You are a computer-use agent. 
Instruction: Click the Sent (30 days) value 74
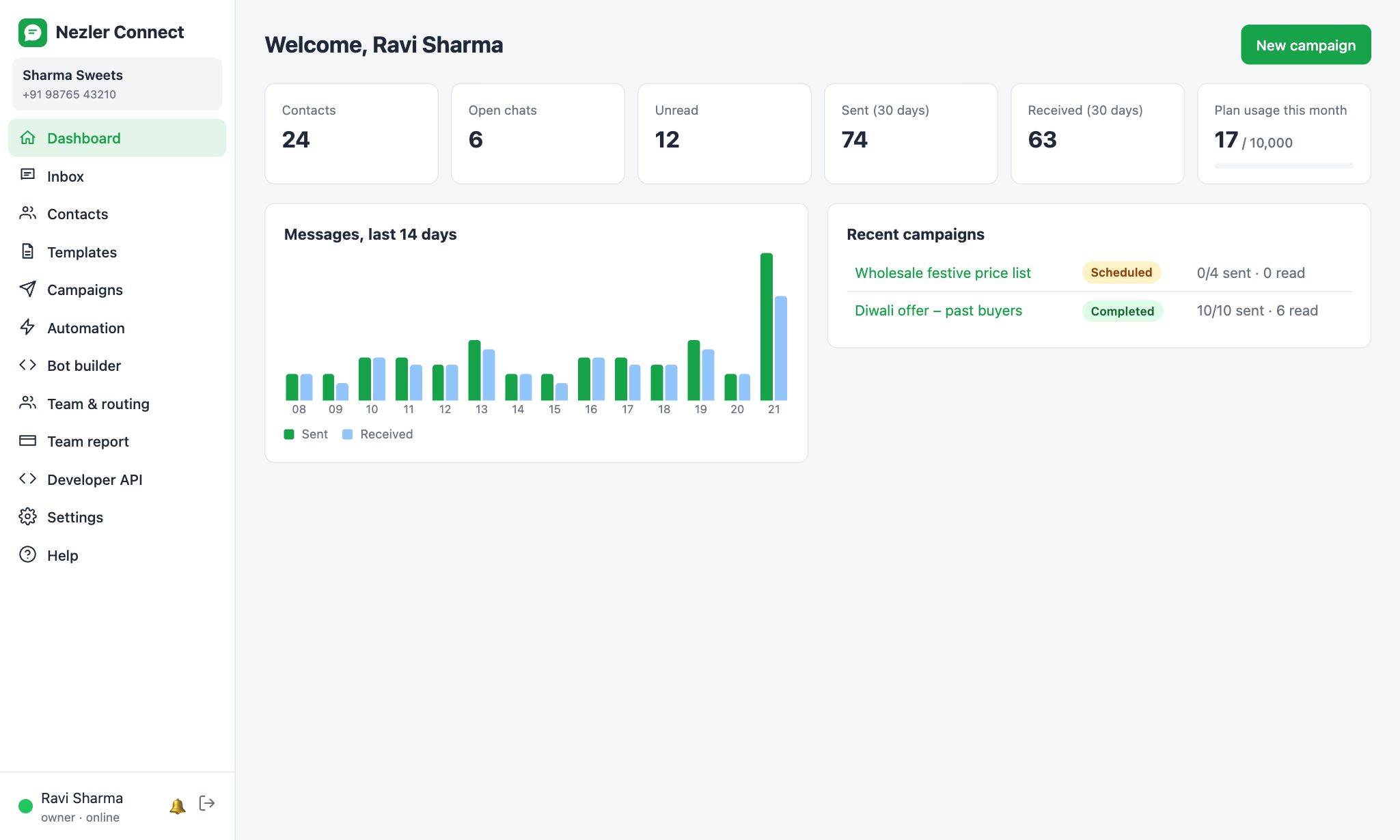(854, 140)
